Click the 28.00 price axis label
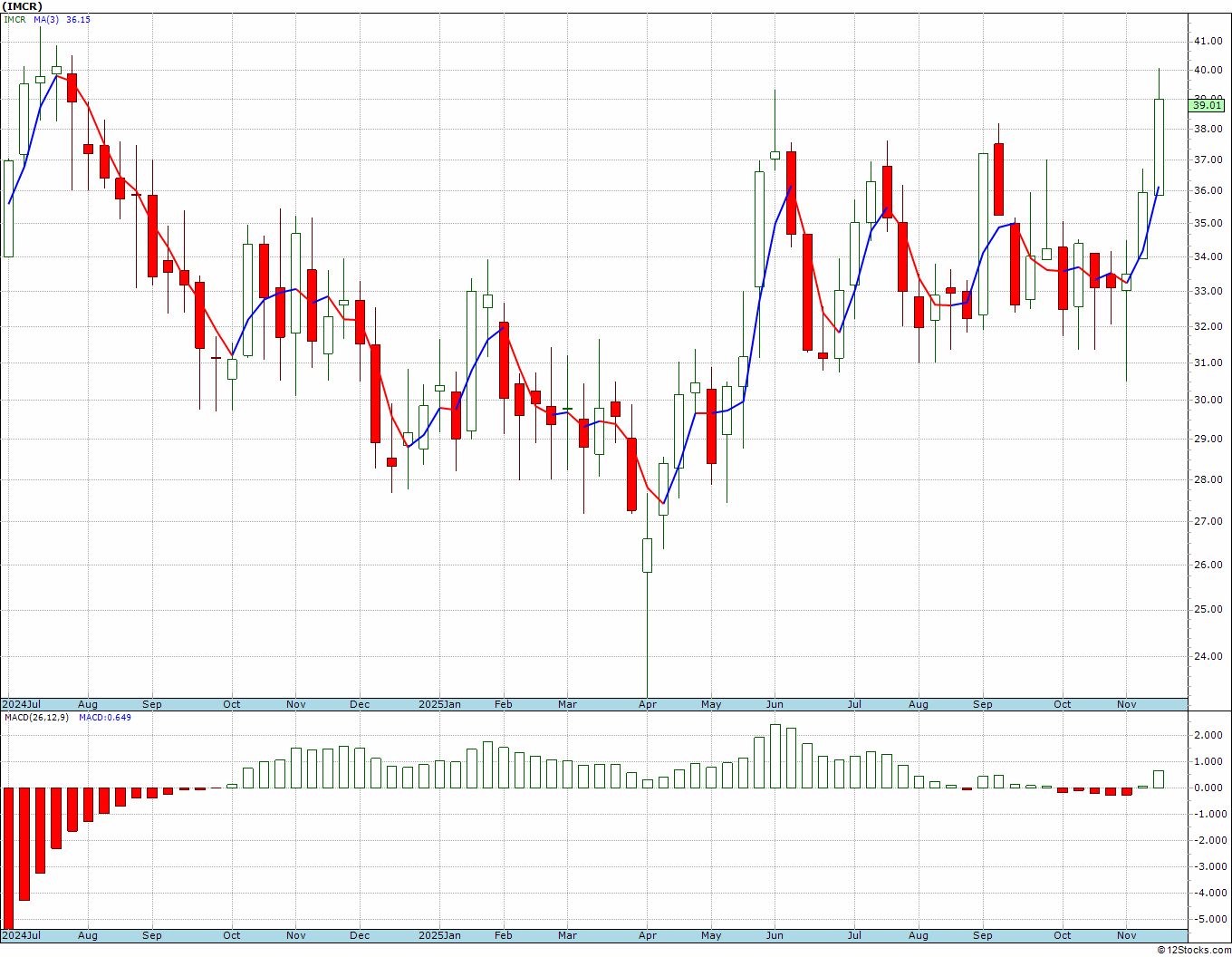 [x=1207, y=479]
